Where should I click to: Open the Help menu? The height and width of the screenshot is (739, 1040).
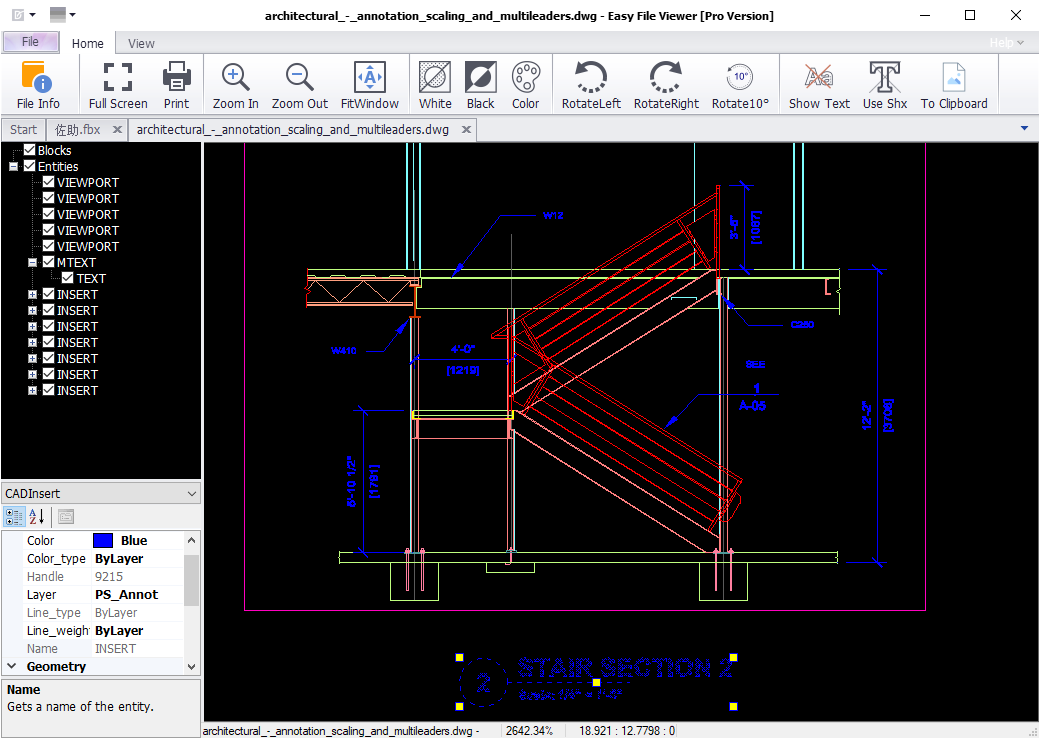pyautogui.click(x=1006, y=42)
